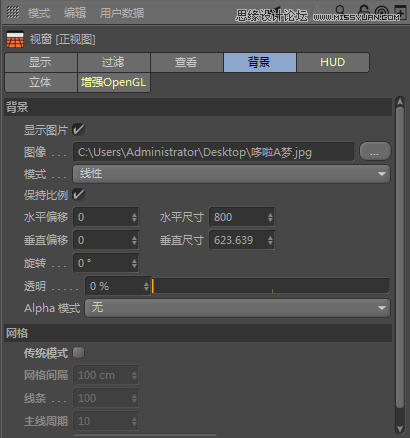Switch to the HUD tab
Viewport: 410px width, 438px height.
coord(333,62)
